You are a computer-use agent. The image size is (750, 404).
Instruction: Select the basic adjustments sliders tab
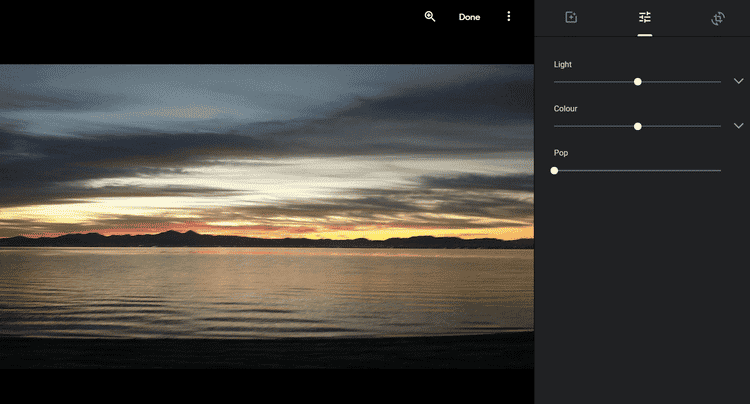645,18
